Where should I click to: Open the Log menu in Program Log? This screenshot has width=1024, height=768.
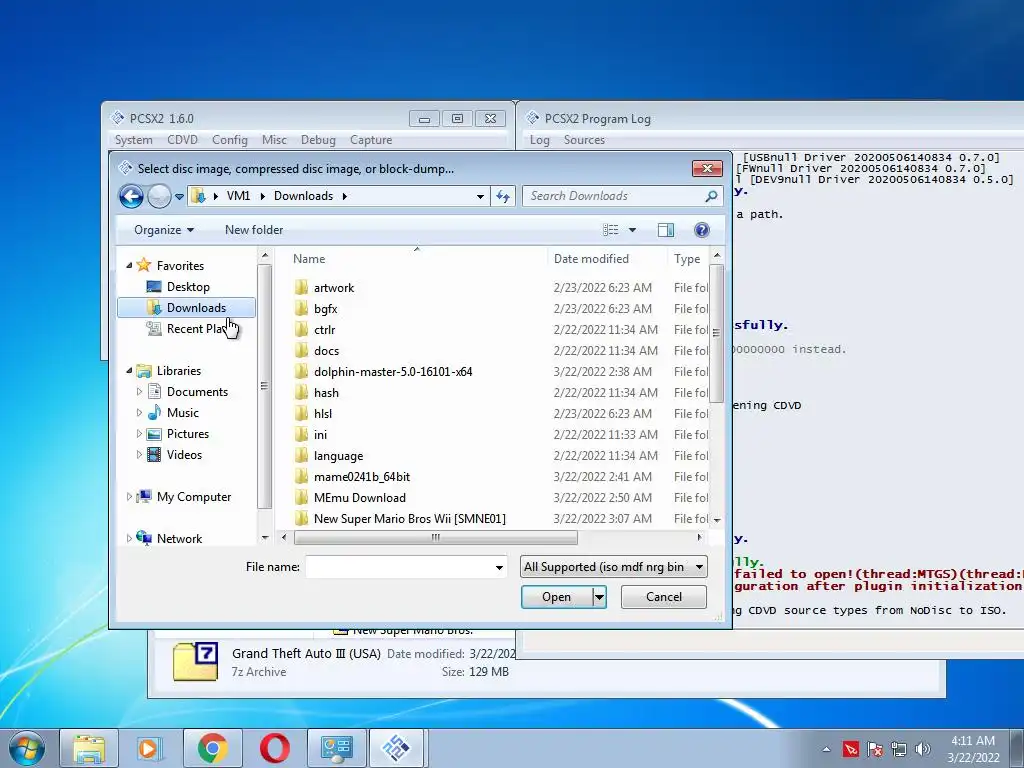pyautogui.click(x=539, y=140)
